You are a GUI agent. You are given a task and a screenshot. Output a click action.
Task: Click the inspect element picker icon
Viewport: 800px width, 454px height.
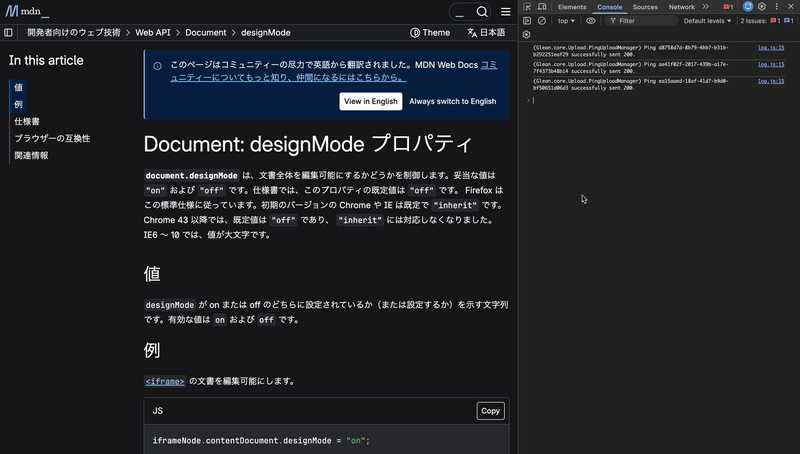pos(527,7)
